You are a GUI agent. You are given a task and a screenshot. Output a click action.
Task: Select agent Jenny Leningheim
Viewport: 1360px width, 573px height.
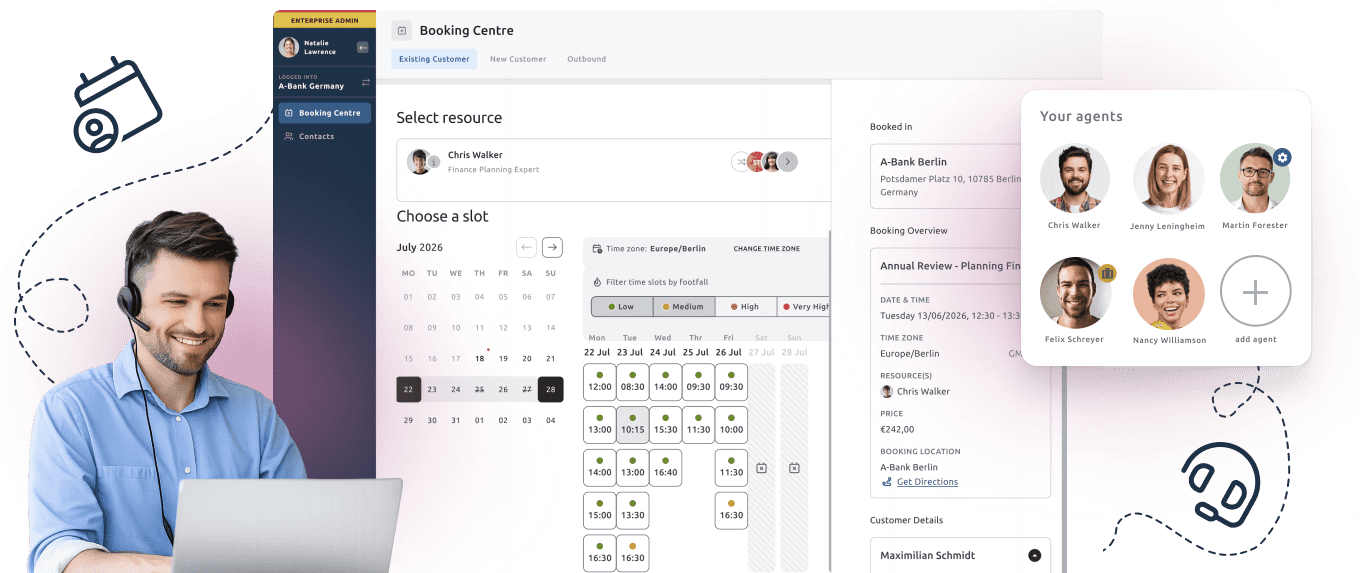click(1168, 179)
